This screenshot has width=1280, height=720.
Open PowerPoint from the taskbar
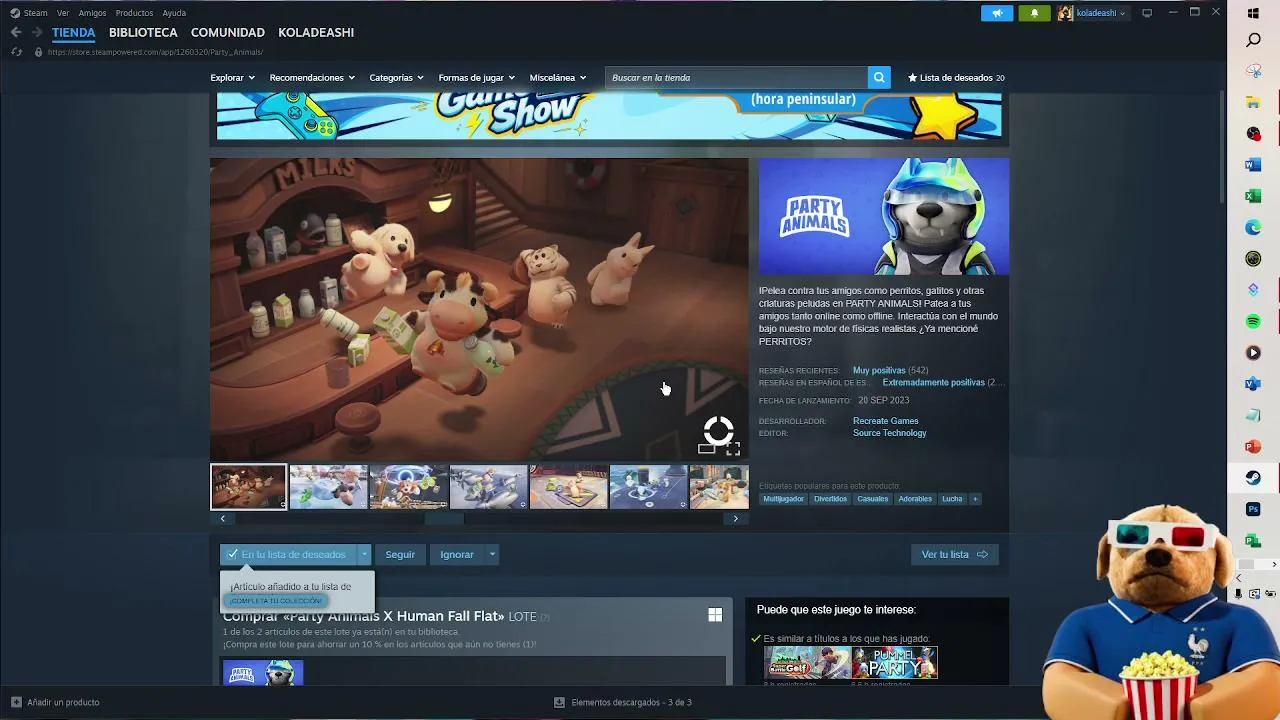[1253, 447]
